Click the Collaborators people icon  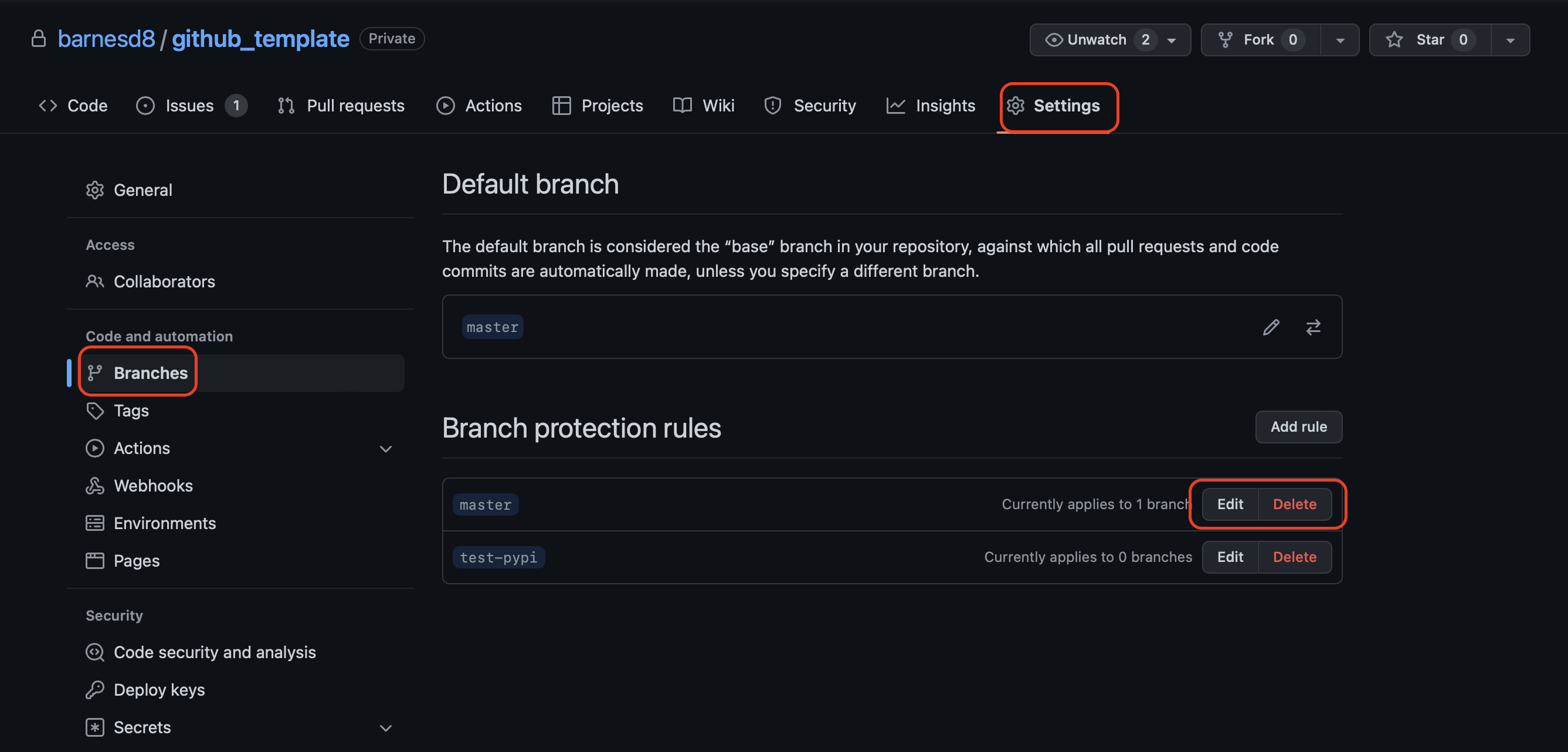point(94,282)
